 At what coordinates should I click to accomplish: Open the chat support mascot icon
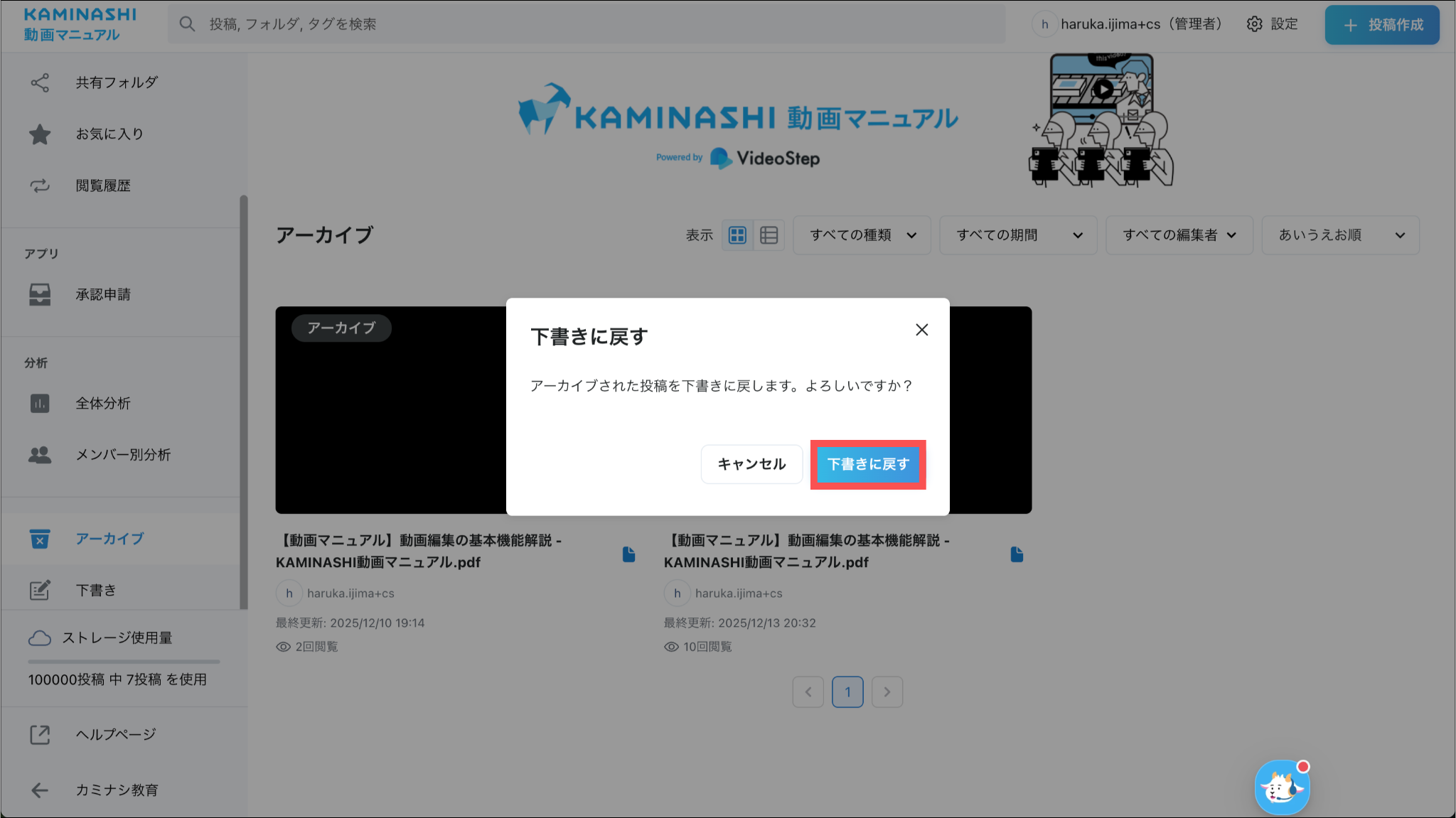coord(1282,787)
